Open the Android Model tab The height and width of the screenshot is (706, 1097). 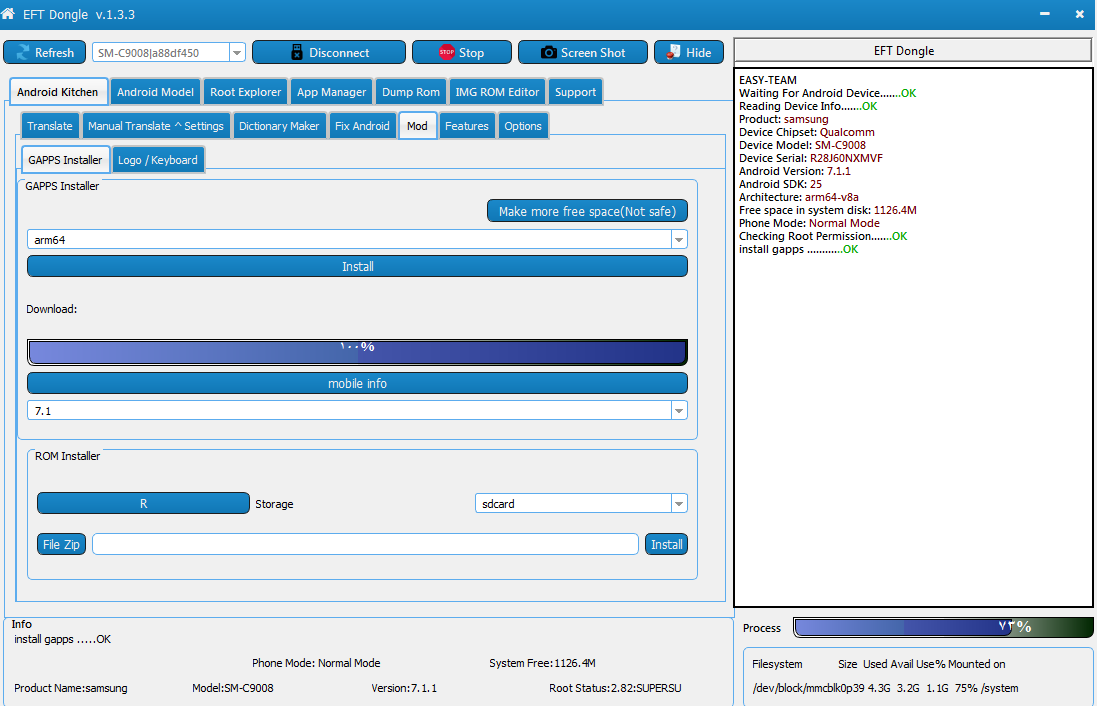point(155,92)
